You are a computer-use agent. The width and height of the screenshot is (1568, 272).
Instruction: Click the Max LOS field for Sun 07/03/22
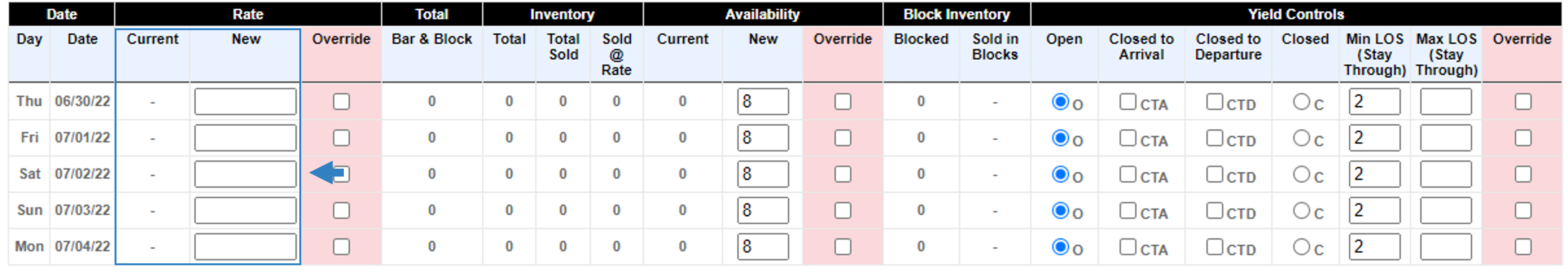tap(1445, 211)
